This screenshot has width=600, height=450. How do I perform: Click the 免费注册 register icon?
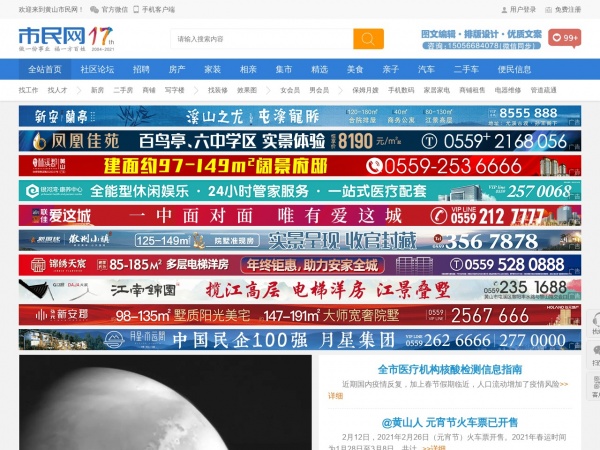[x=548, y=10]
